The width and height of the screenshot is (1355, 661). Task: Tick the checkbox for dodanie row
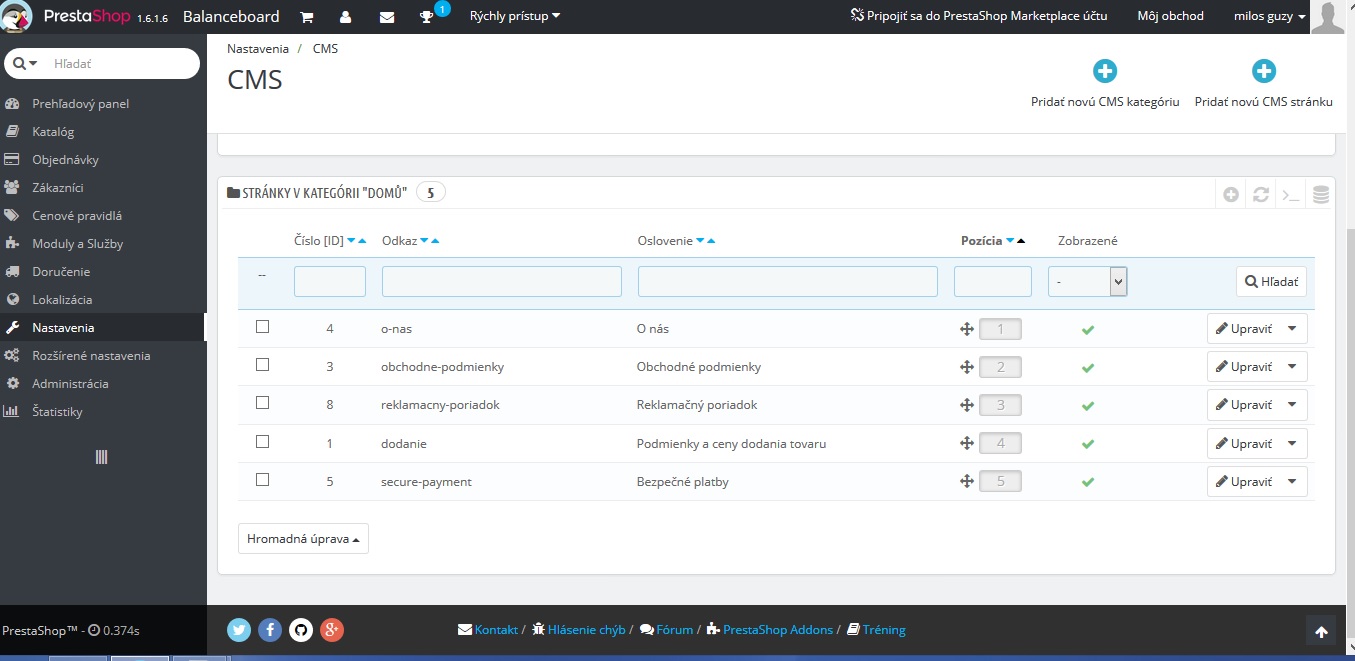(x=263, y=441)
